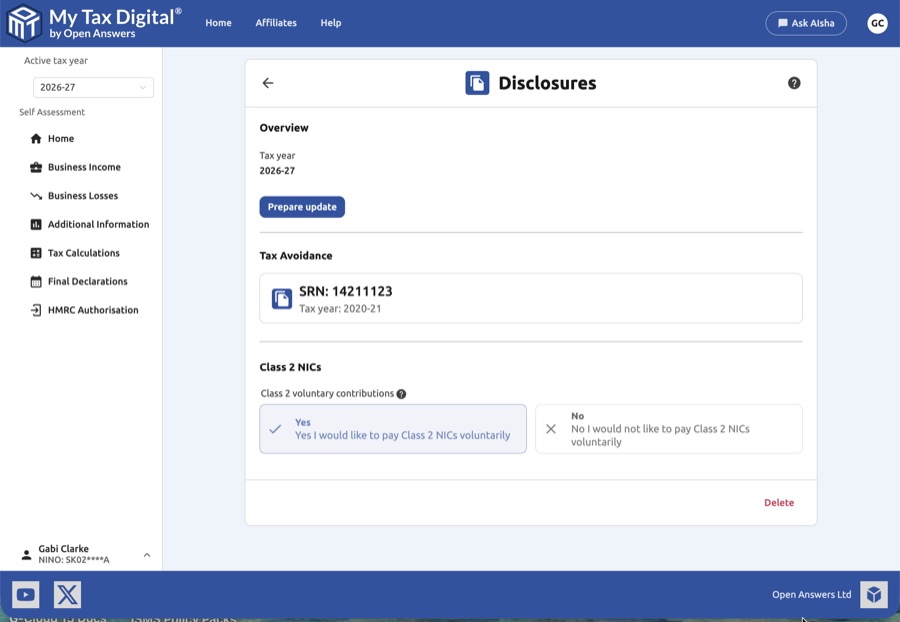Image resolution: width=900 pixels, height=622 pixels.
Task: Select Business Losses in the sidebar
Action: click(83, 195)
